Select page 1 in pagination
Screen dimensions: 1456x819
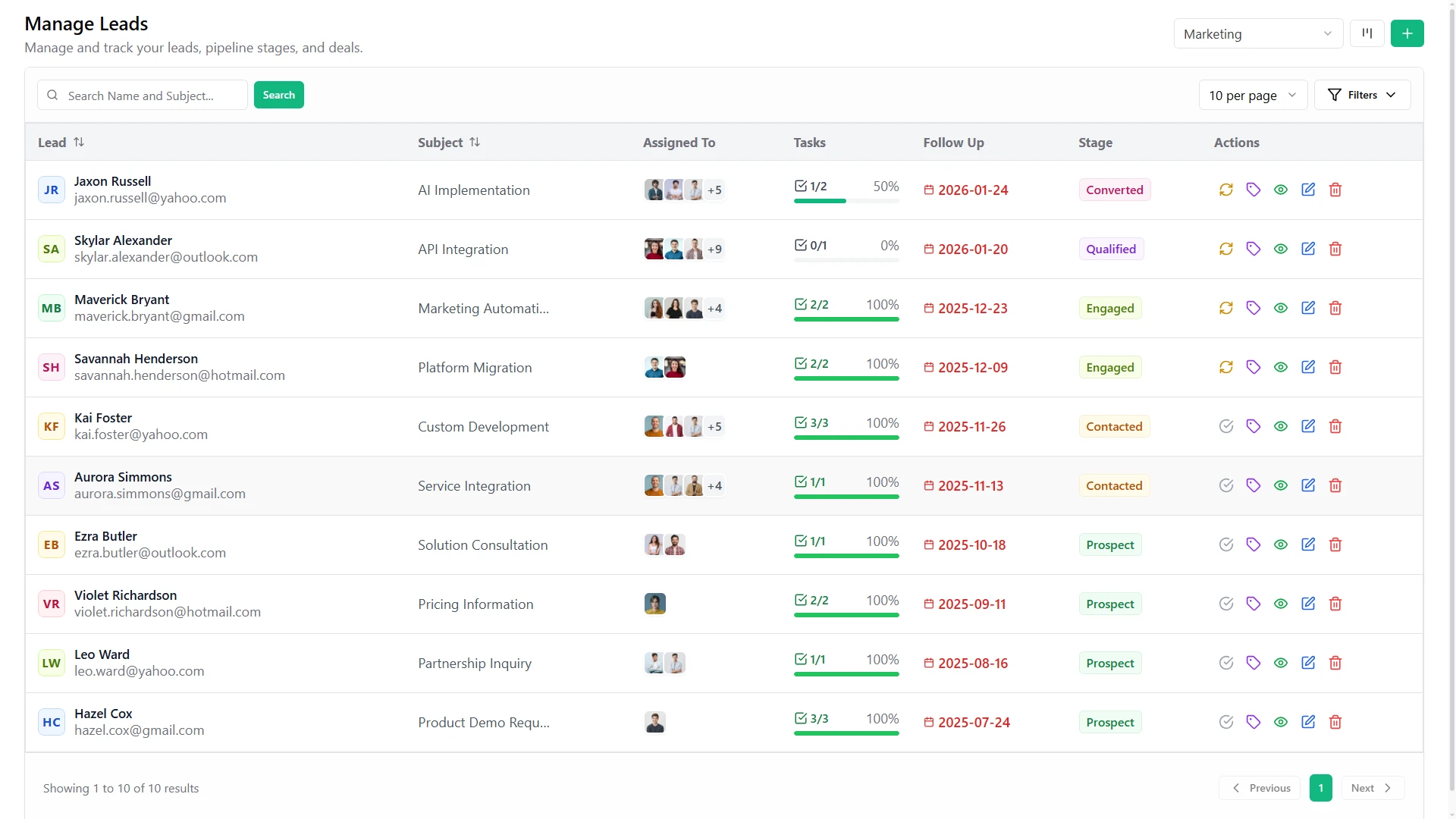coord(1321,788)
